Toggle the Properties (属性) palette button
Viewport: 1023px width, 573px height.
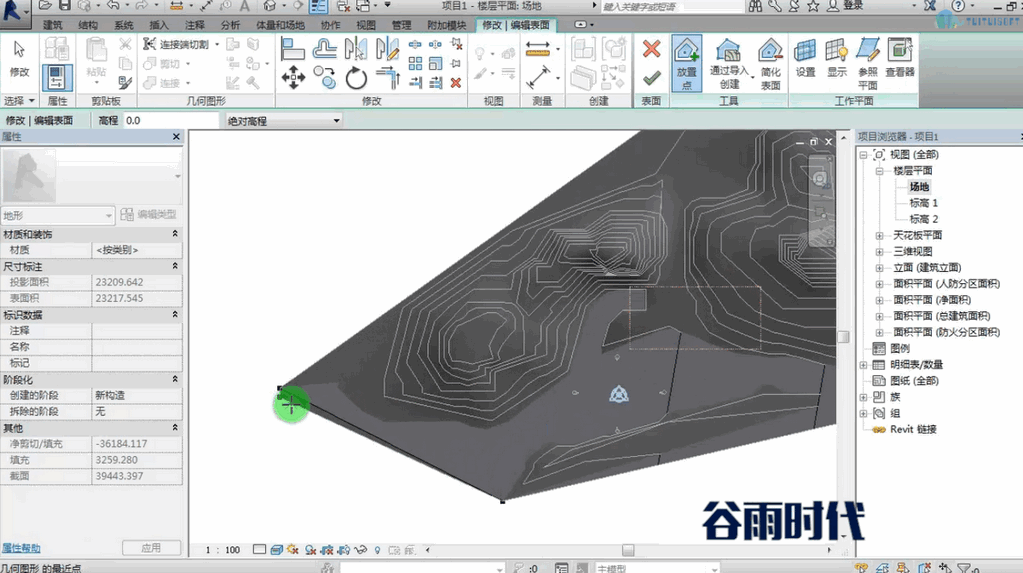tap(57, 78)
